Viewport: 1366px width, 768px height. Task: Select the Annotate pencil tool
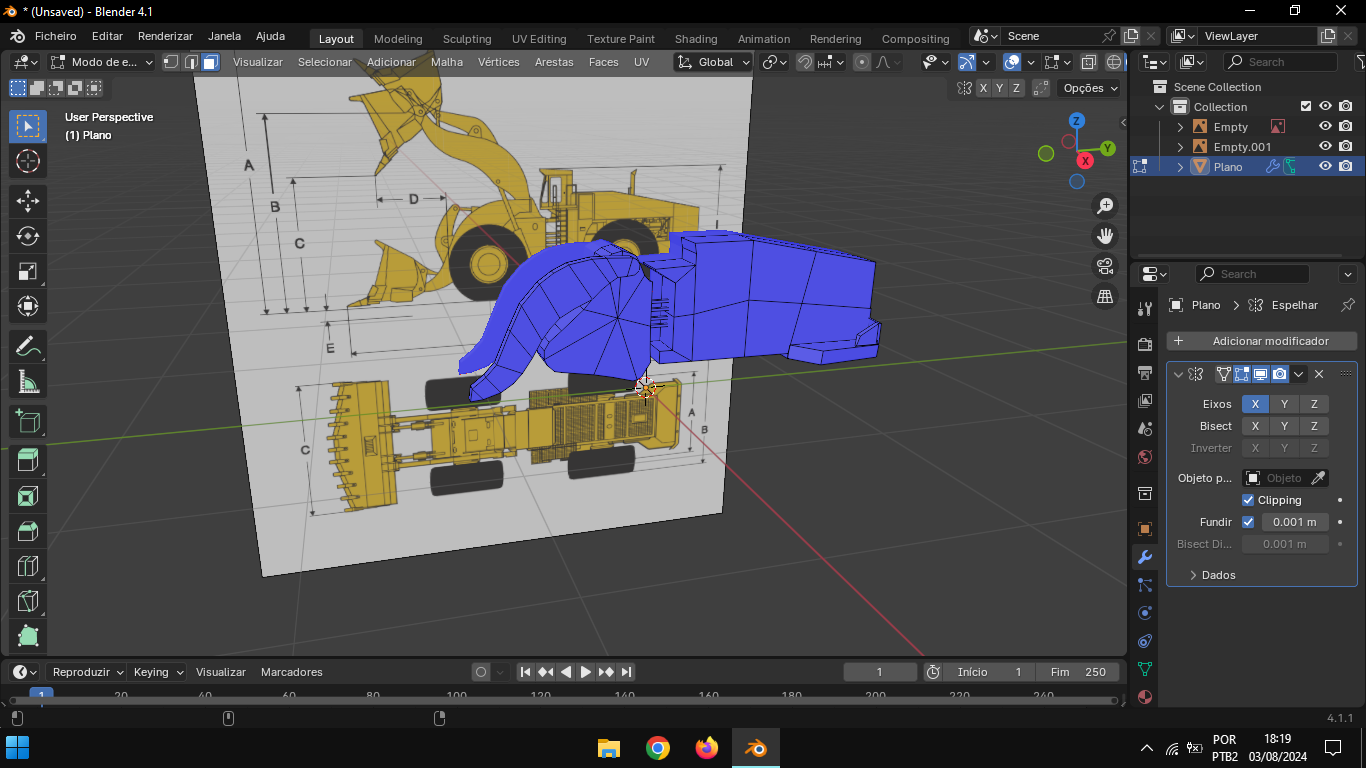click(28, 347)
